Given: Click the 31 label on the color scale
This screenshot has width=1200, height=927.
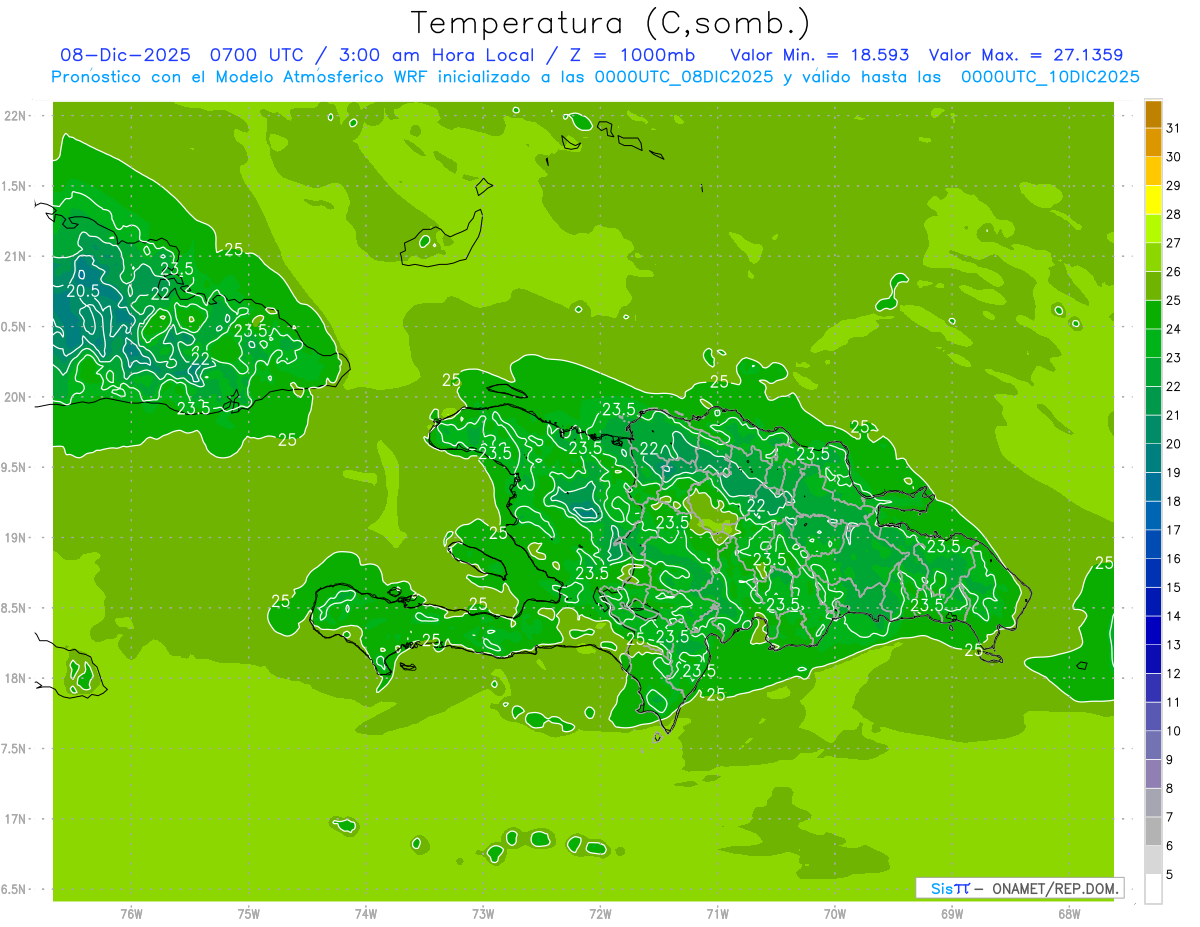Looking at the screenshot, I should point(1173,128).
